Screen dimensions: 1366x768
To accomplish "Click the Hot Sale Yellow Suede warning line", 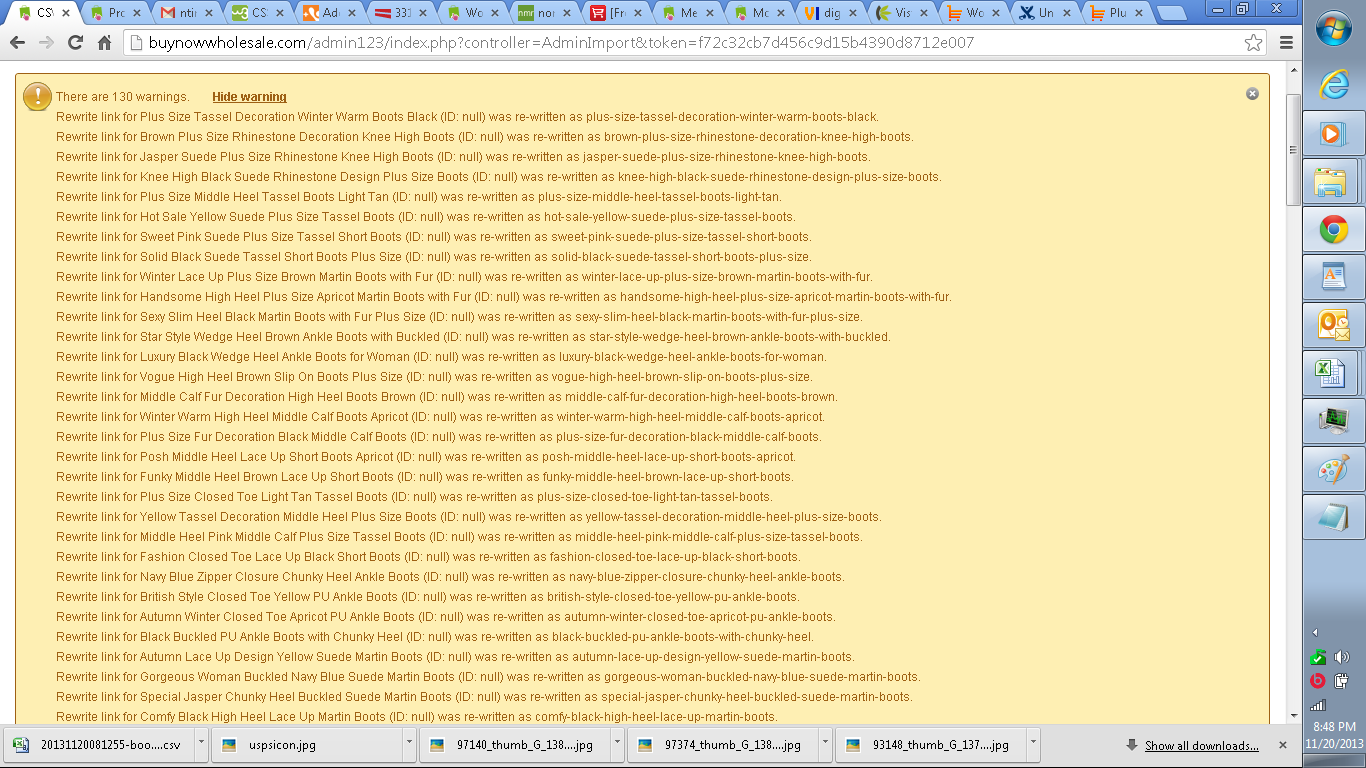I will pos(426,217).
